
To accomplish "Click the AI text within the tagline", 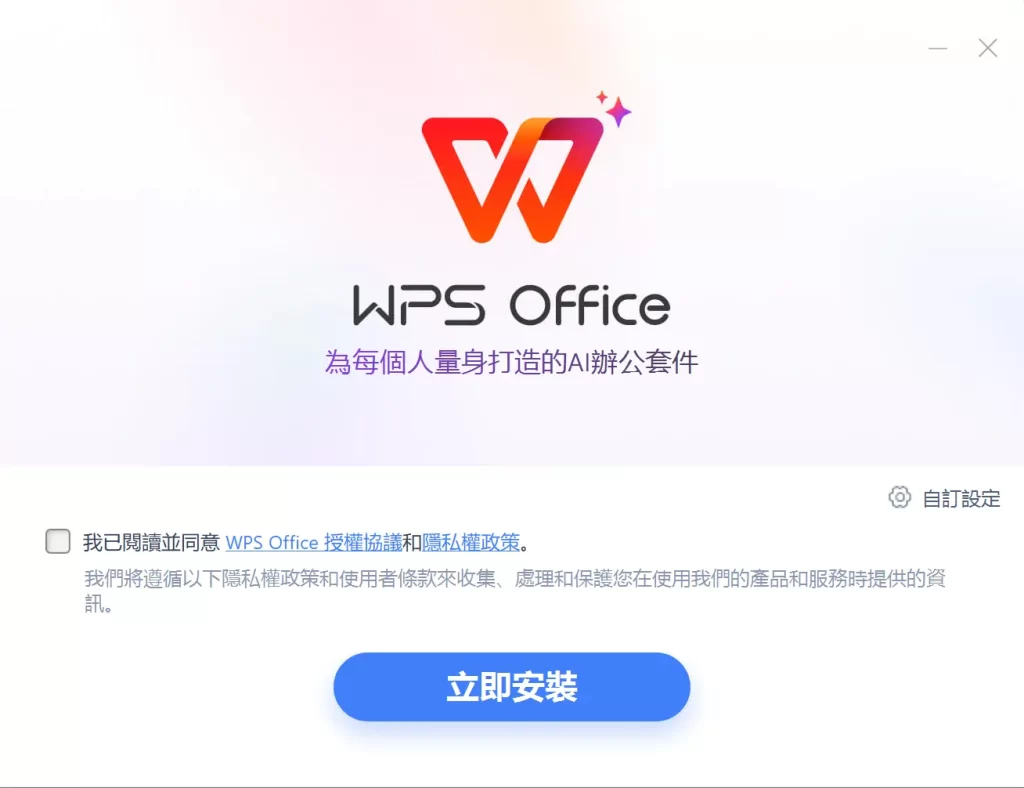I will click(x=579, y=362).
